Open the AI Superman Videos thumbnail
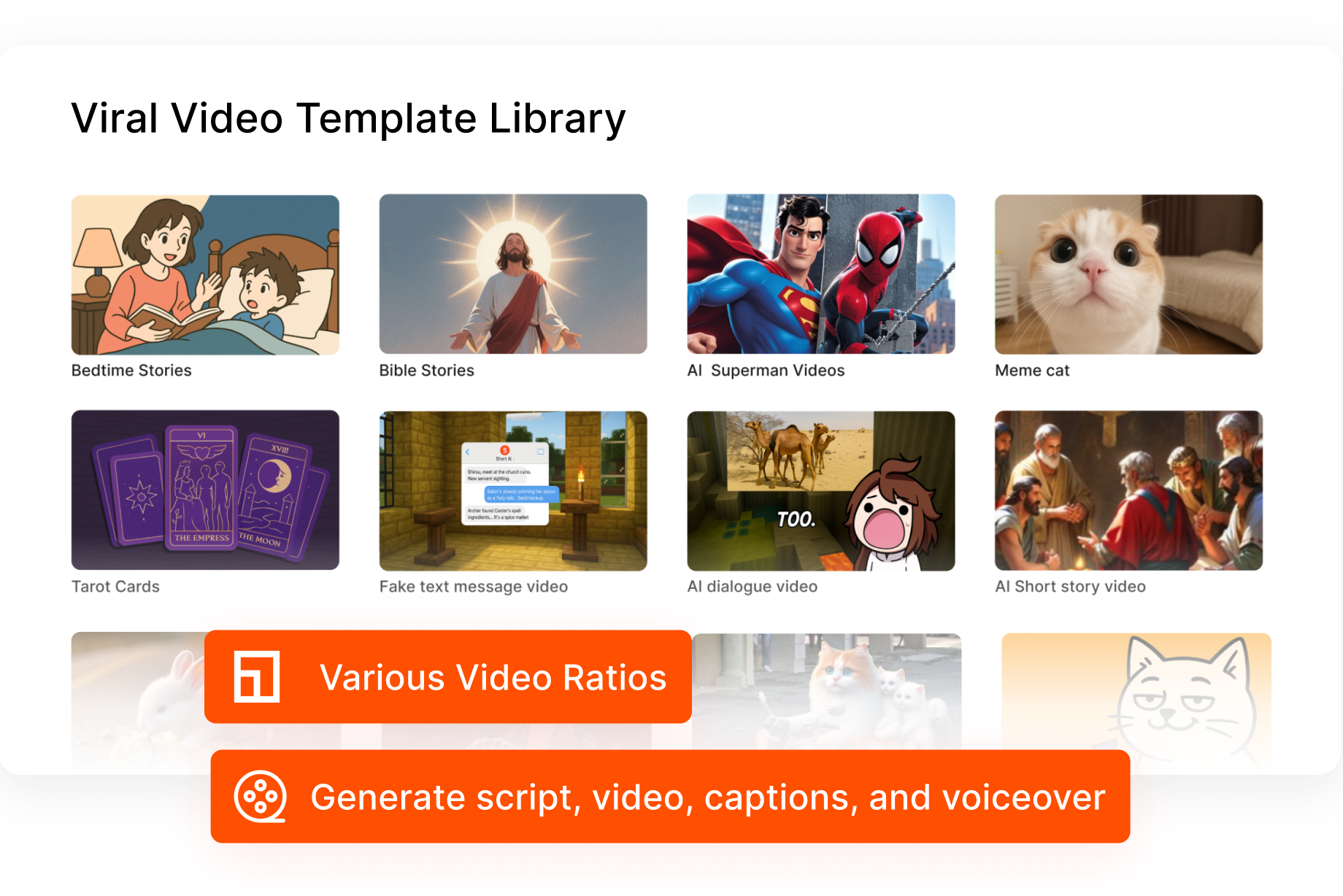This screenshot has width=1343, height=896. point(821,274)
